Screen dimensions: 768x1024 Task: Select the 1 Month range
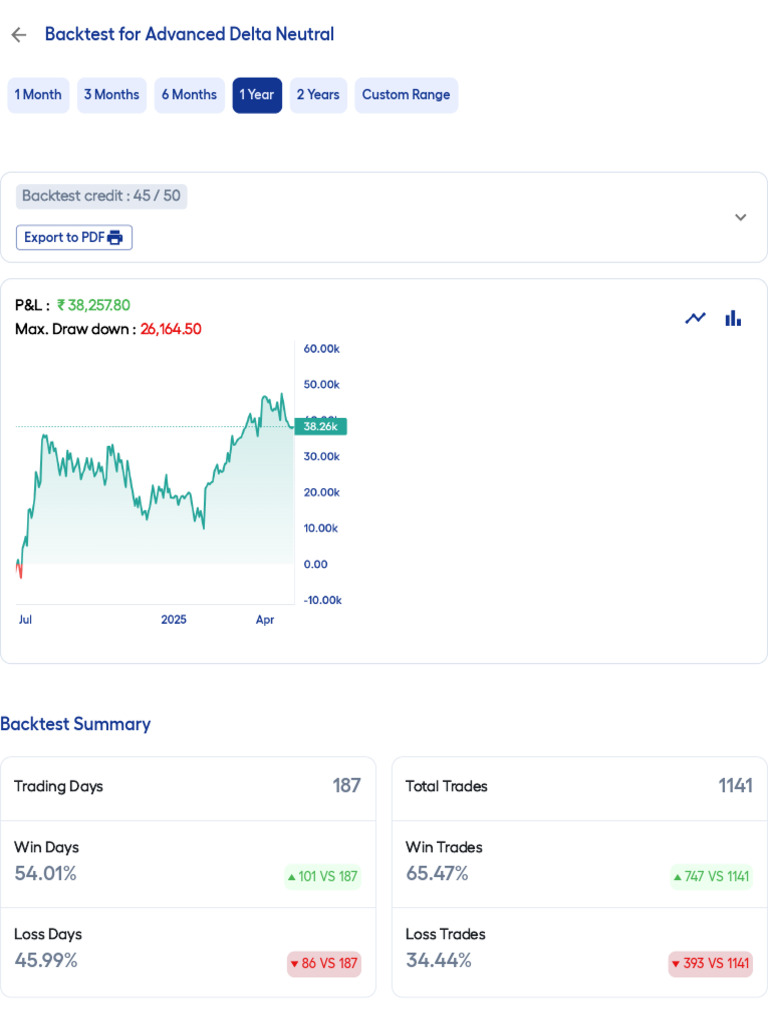point(38,95)
